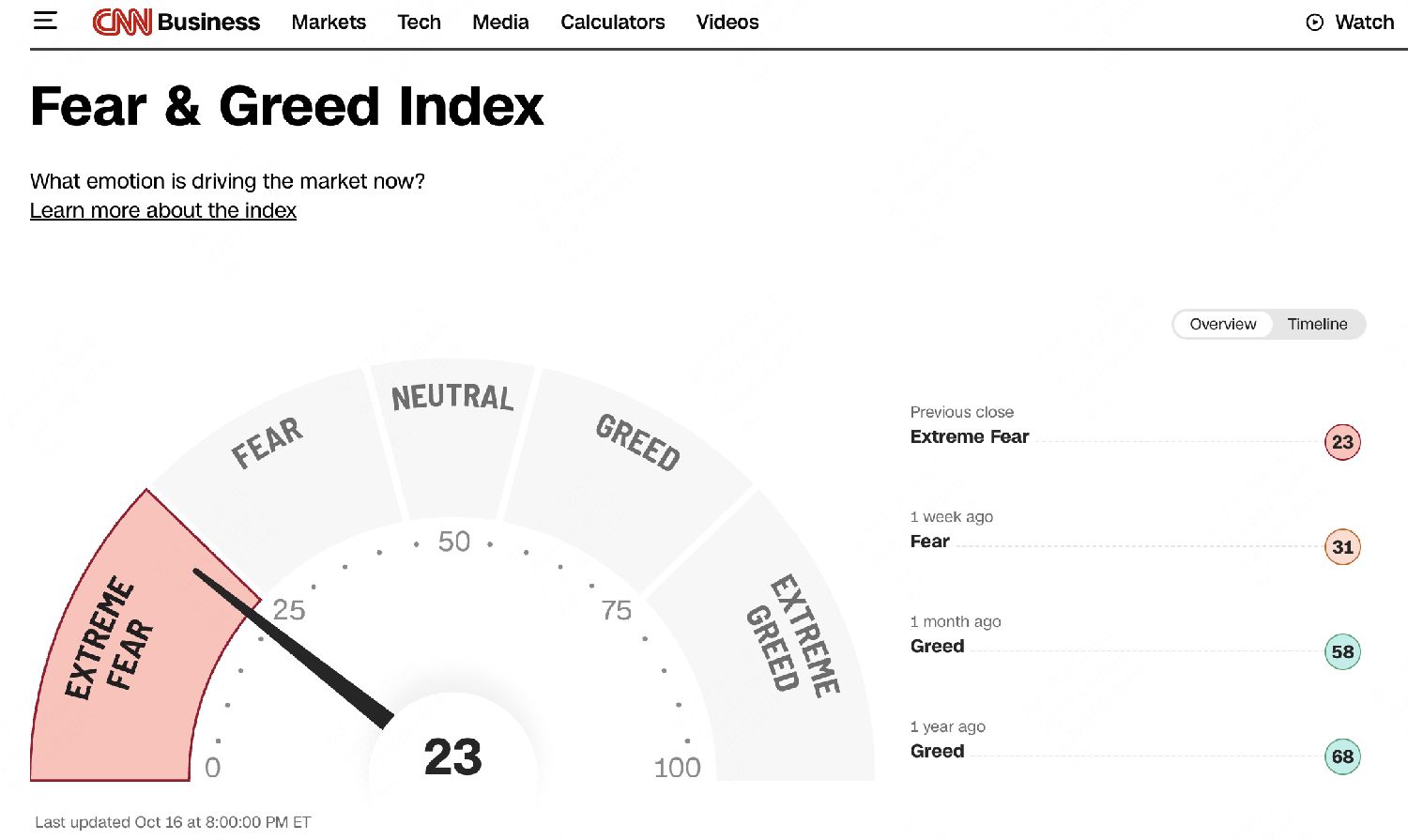Open the Calculators page
Screen dimensions: 1408x840
click(612, 22)
